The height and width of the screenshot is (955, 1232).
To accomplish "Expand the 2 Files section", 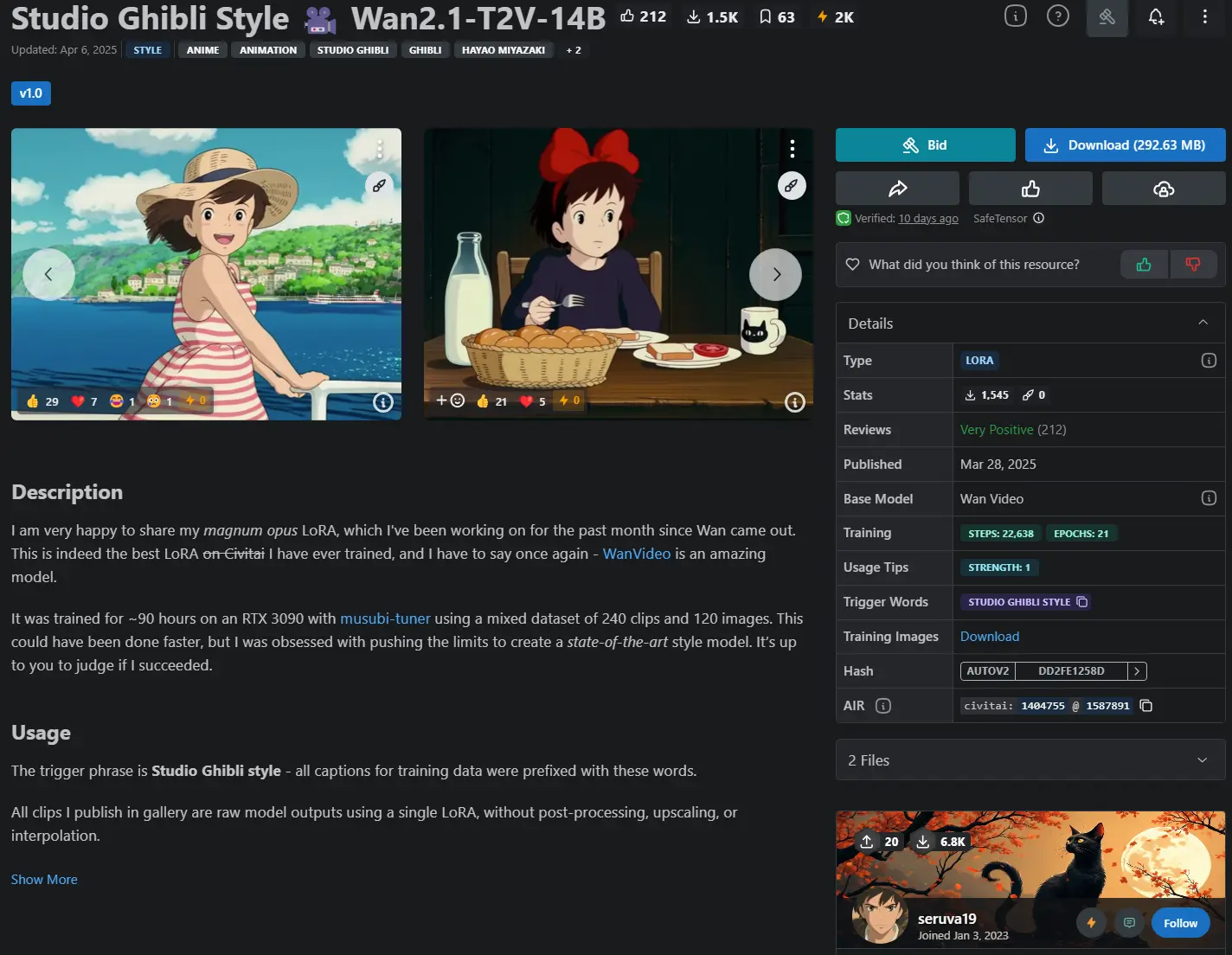I will point(1030,760).
